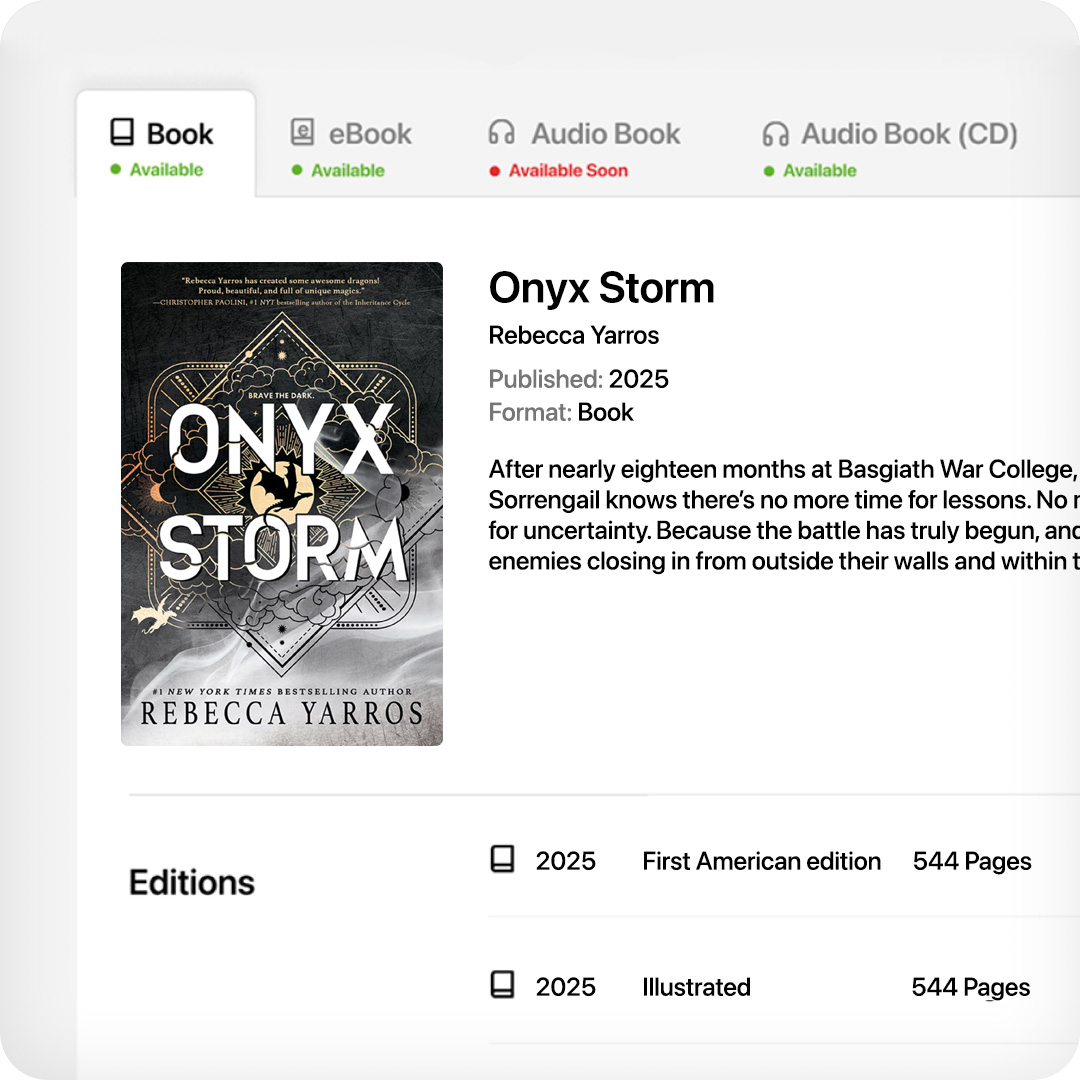Select the Book tab
The width and height of the screenshot is (1080, 1080).
coord(166,144)
